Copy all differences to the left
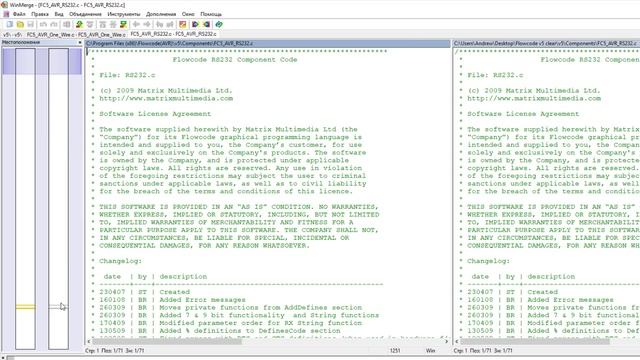Screen dimensions: 640x360 pyautogui.click(x=207, y=24)
